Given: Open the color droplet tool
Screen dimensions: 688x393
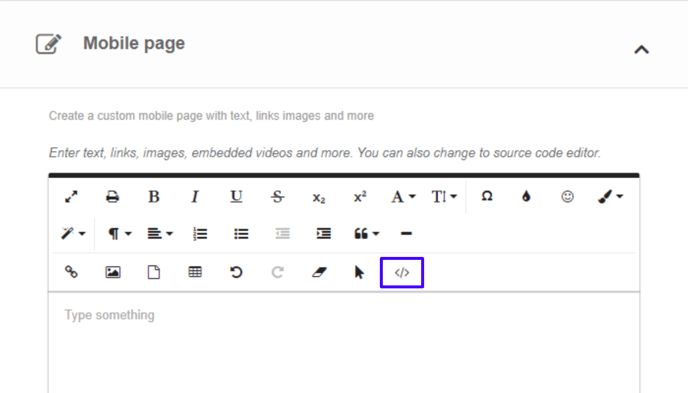Looking at the screenshot, I should (x=526, y=196).
